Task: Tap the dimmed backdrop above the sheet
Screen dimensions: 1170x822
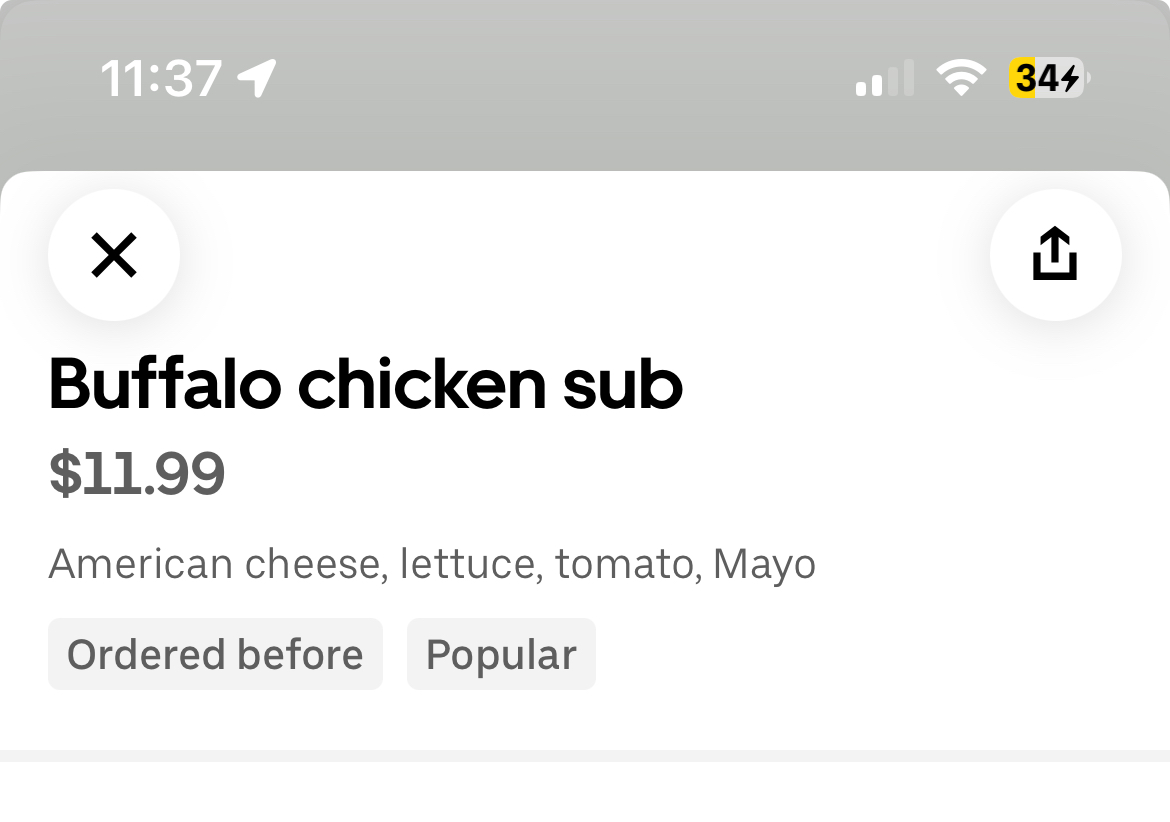Action: [585, 130]
